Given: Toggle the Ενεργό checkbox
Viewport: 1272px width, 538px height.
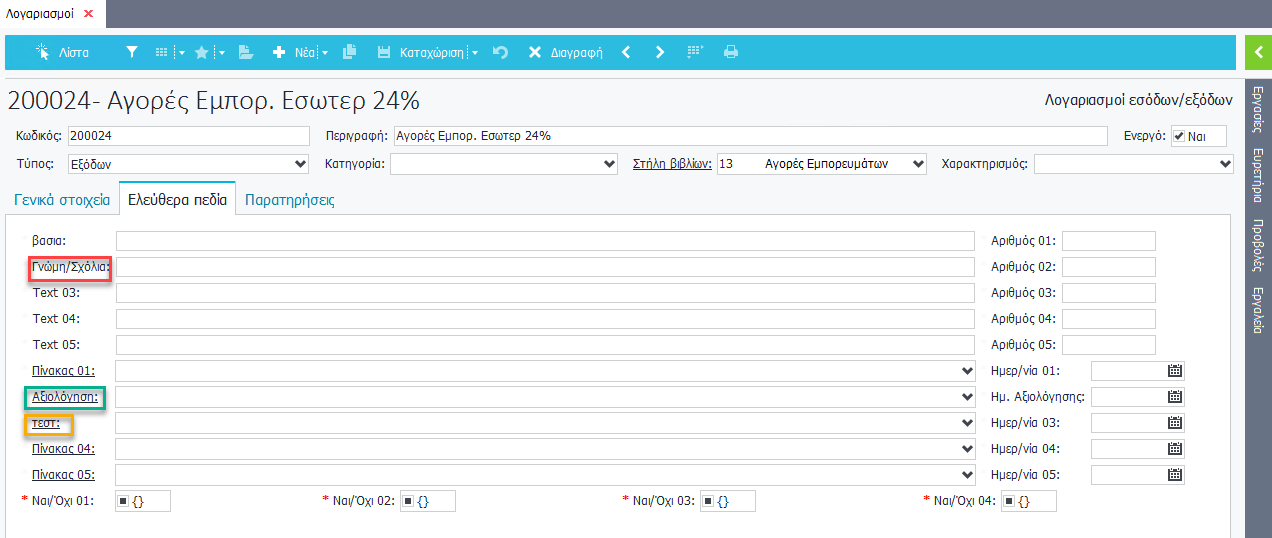Looking at the screenshot, I should pos(1179,136).
